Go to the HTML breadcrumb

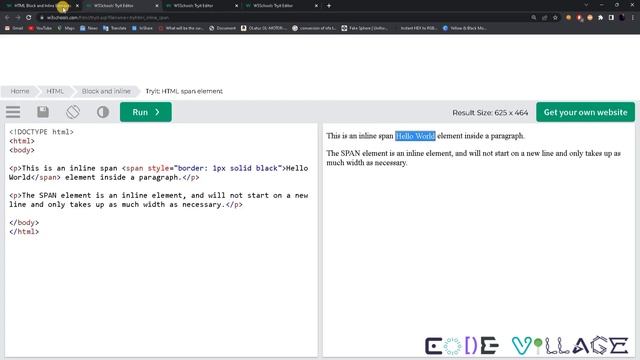pyautogui.click(x=55, y=91)
